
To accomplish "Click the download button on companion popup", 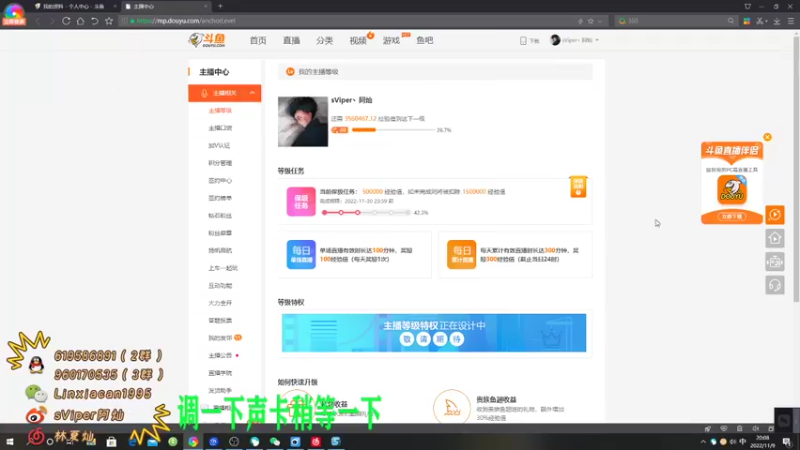I will point(732,216).
